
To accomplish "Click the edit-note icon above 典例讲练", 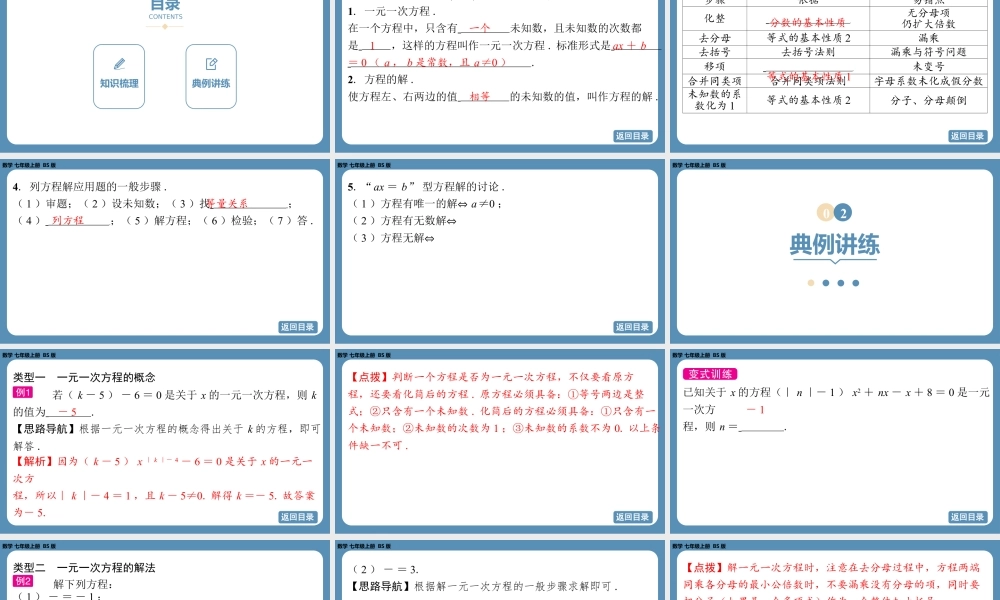I will (211, 63).
